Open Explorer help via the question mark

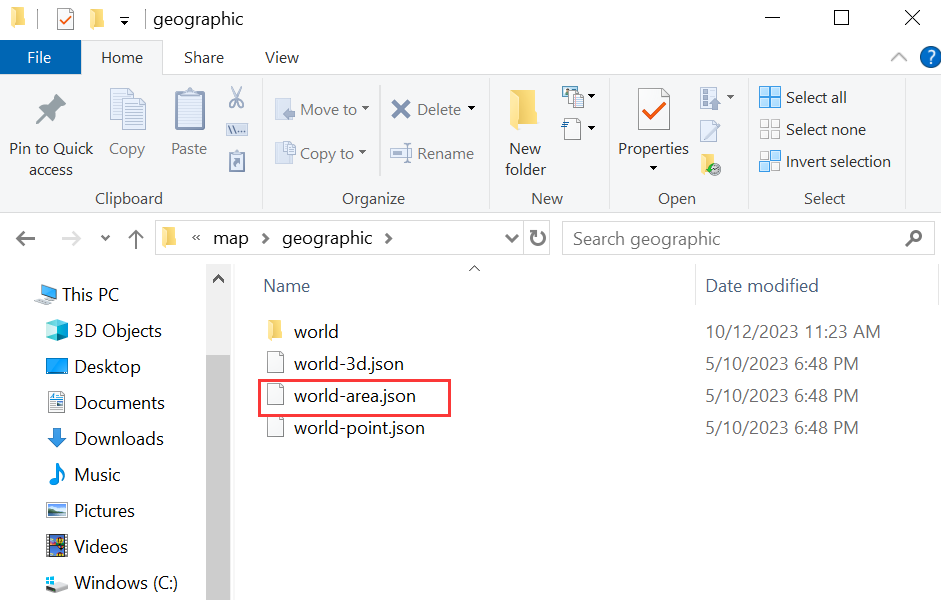(931, 57)
